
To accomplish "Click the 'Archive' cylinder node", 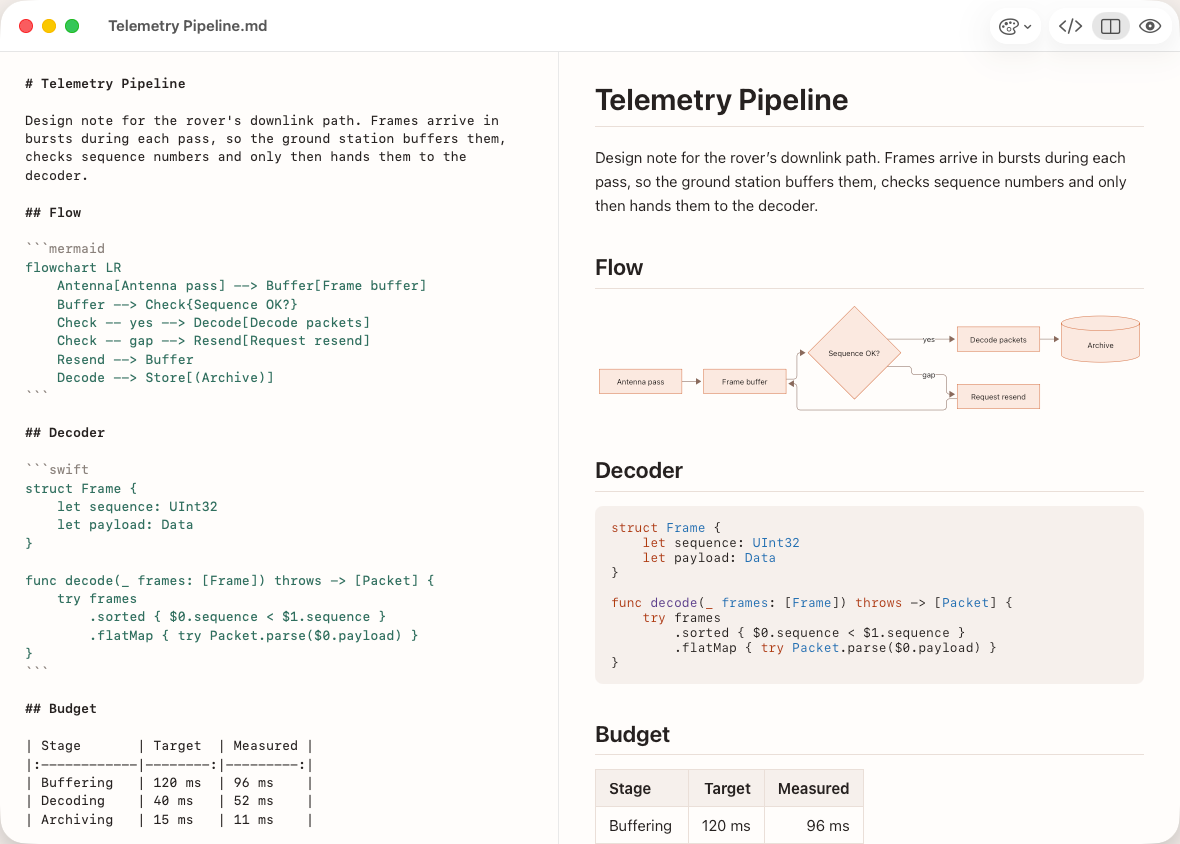I will (1100, 339).
